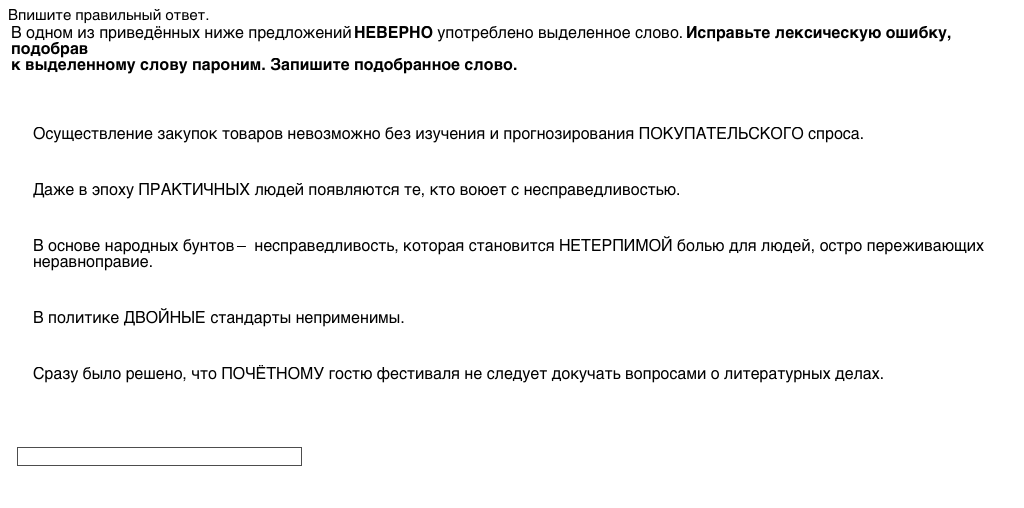Image resolution: width=1024 pixels, height=508 pixels.
Task: Click the word ДВОЙНЫЕ in the politics sentence
Action: (x=164, y=318)
